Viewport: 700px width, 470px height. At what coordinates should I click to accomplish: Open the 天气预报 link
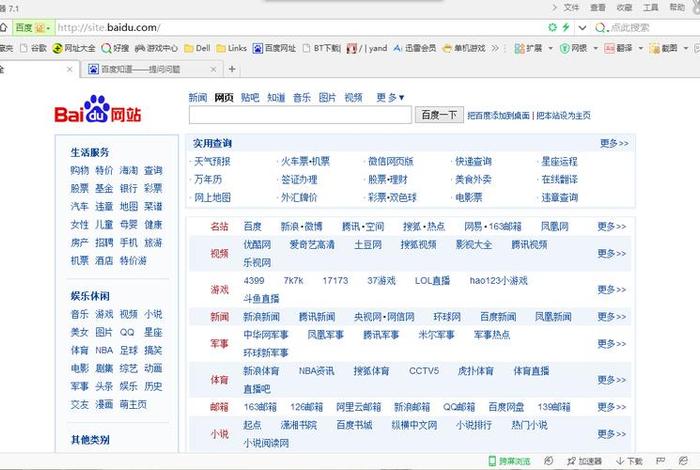[x=212, y=162]
